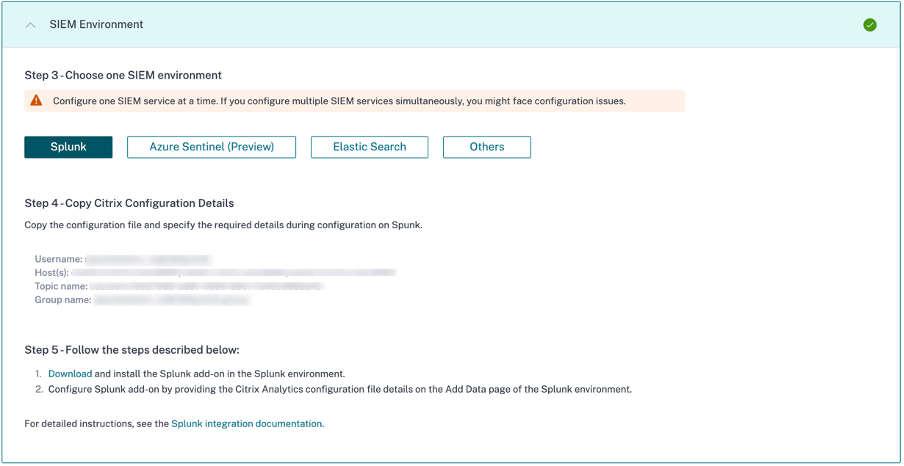Screen dimensions: 904x466
Task: Click the 'Configure one SIEM service at a time' warning text
Action: (339, 101)
